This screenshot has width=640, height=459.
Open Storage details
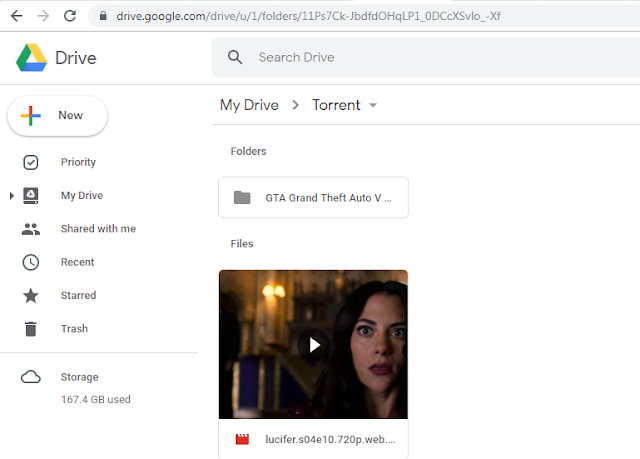pos(80,377)
